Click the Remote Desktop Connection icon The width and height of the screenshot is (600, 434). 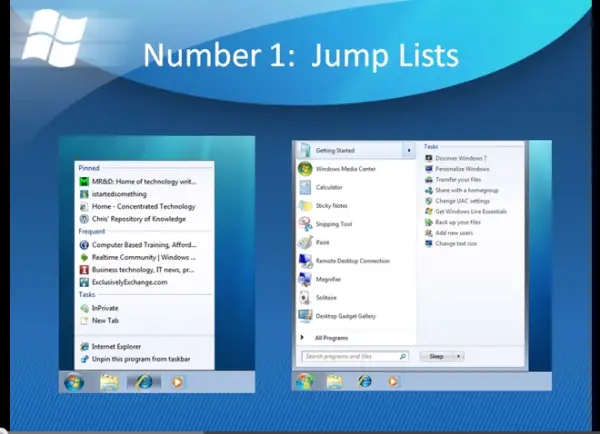[x=305, y=261]
